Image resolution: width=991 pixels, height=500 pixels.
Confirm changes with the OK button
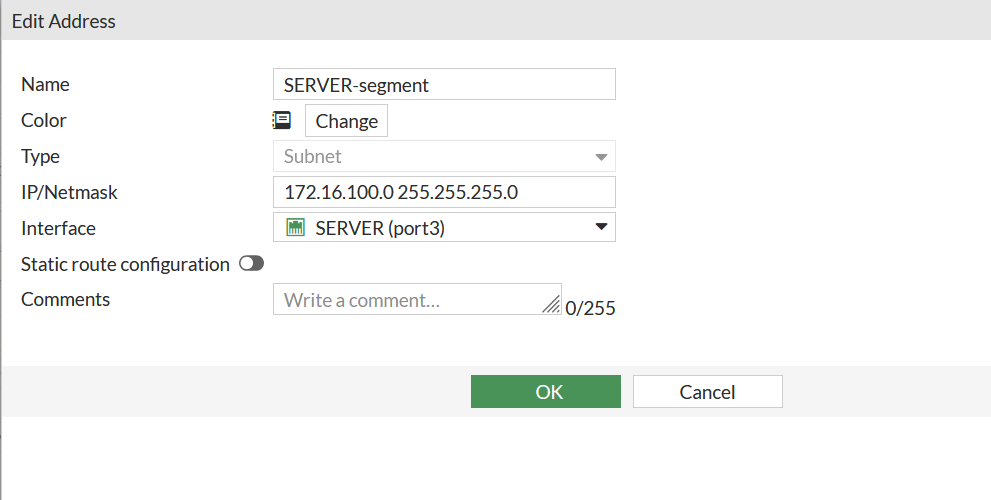[x=546, y=392]
